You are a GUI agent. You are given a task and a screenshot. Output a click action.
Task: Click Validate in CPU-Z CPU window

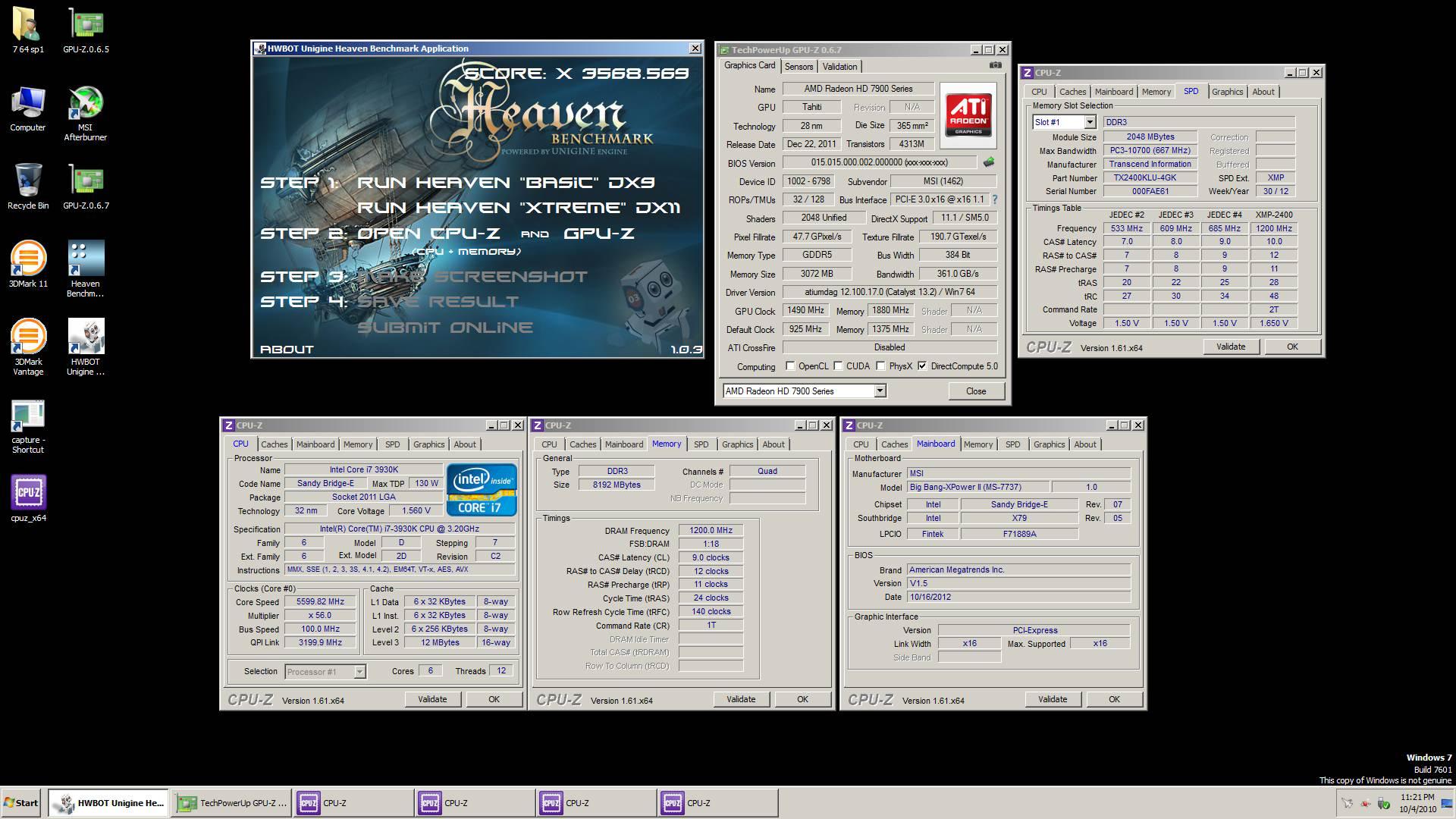click(x=432, y=699)
